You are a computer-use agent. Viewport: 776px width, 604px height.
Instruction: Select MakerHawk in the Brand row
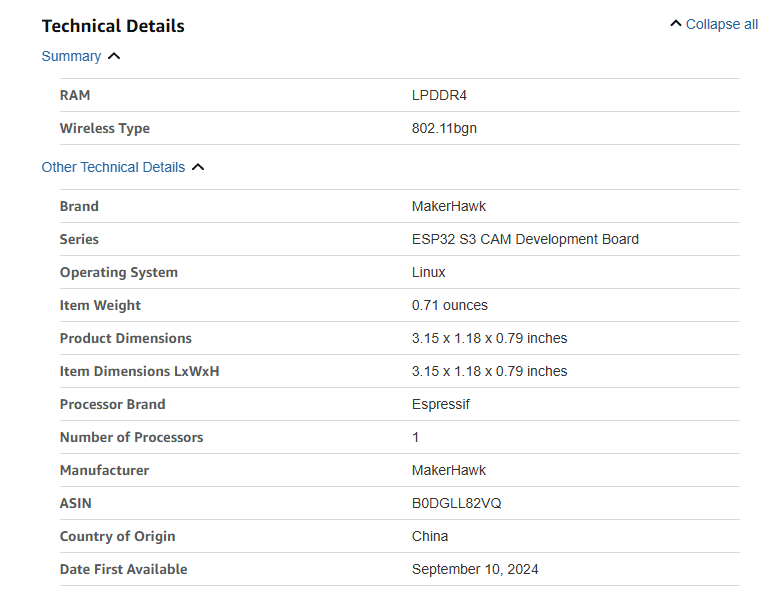point(448,206)
